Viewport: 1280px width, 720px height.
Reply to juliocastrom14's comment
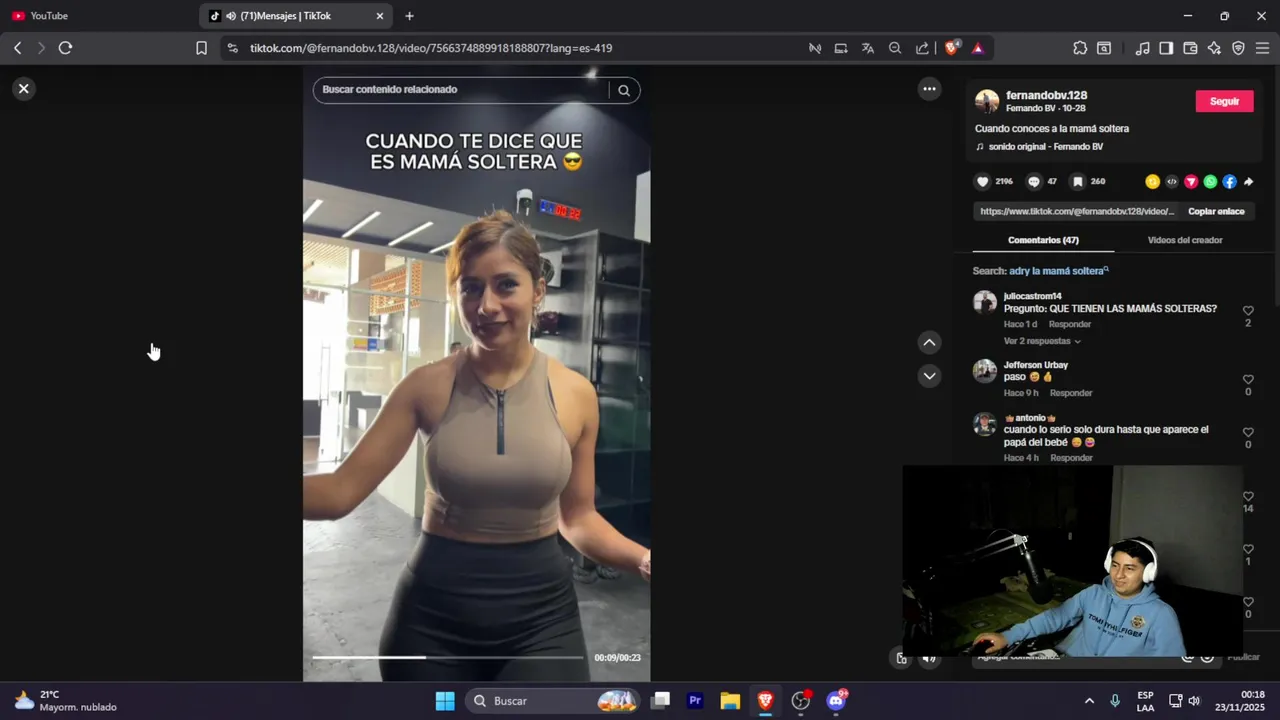coord(1070,324)
